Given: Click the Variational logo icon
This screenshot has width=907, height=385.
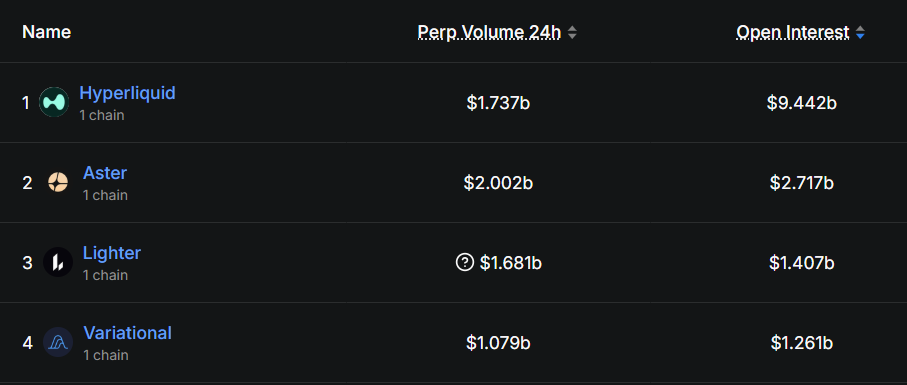Looking at the screenshot, I should point(58,342).
